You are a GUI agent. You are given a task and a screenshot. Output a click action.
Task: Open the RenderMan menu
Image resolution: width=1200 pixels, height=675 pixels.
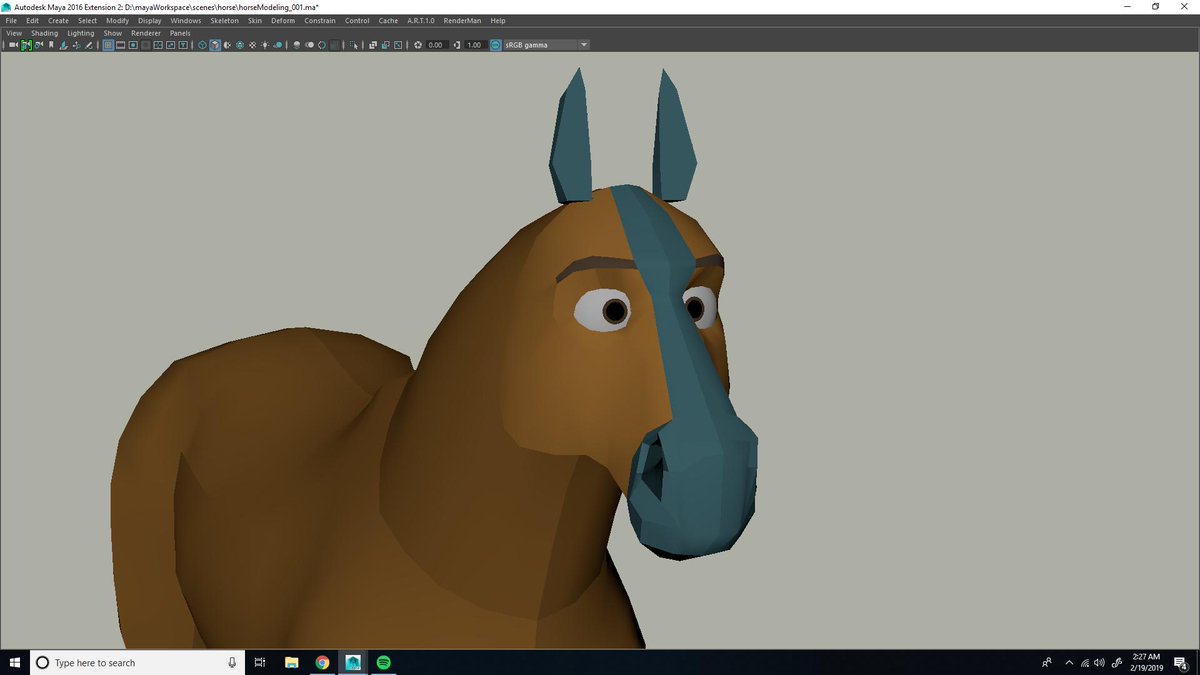(x=463, y=20)
